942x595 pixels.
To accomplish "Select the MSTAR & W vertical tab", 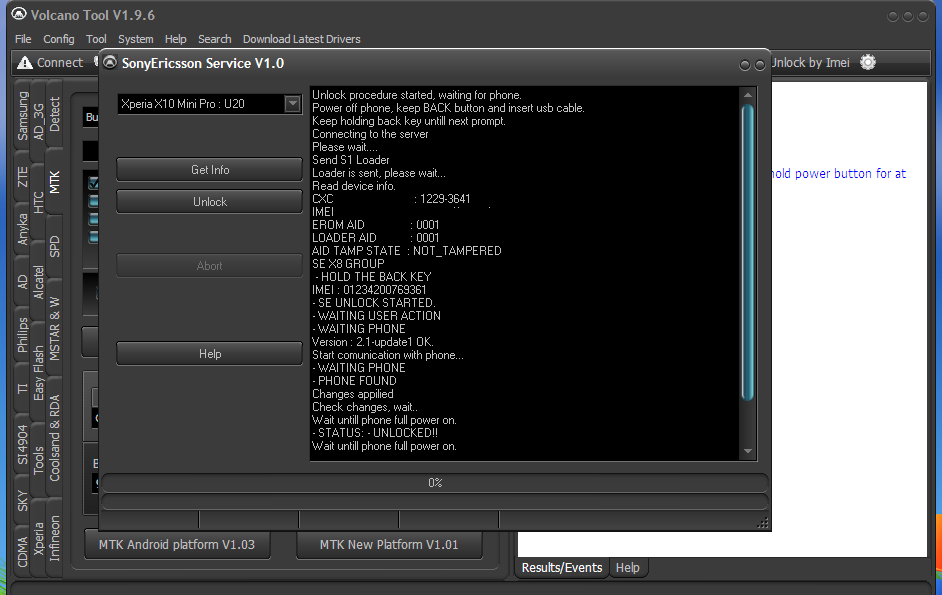I will (x=55, y=328).
